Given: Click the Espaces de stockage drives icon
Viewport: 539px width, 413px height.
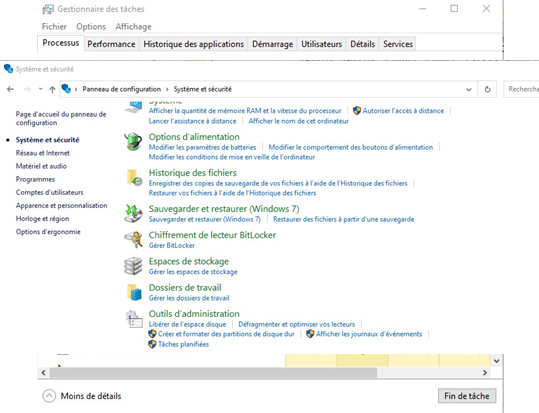Looking at the screenshot, I should 133,266.
